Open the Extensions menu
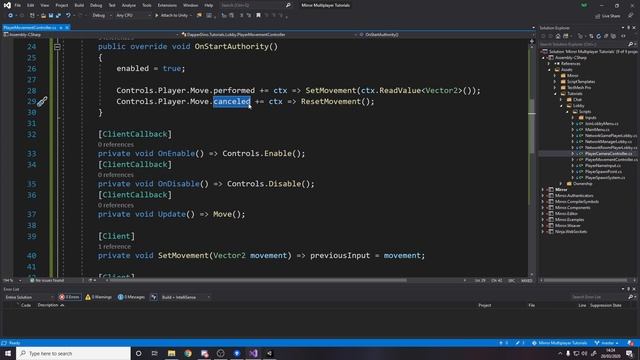Viewport: 640px width, 360px height. 167,5
